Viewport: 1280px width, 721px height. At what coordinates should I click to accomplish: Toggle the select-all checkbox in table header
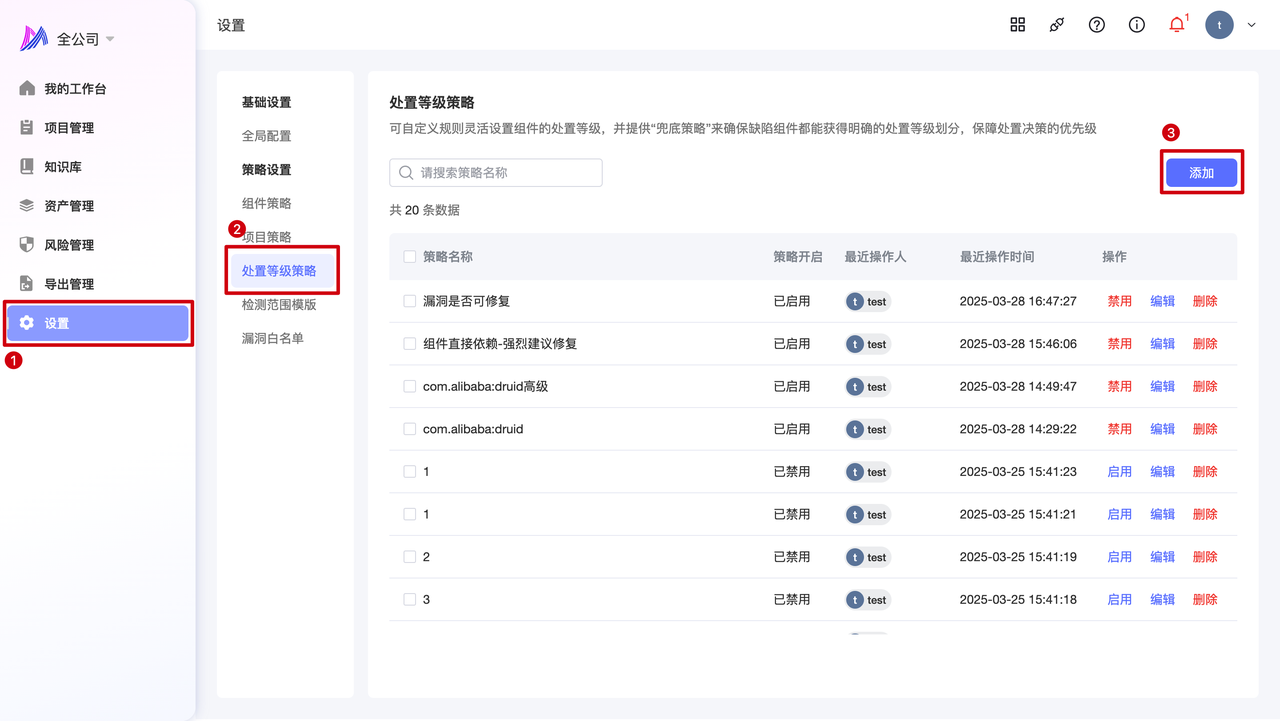[410, 257]
